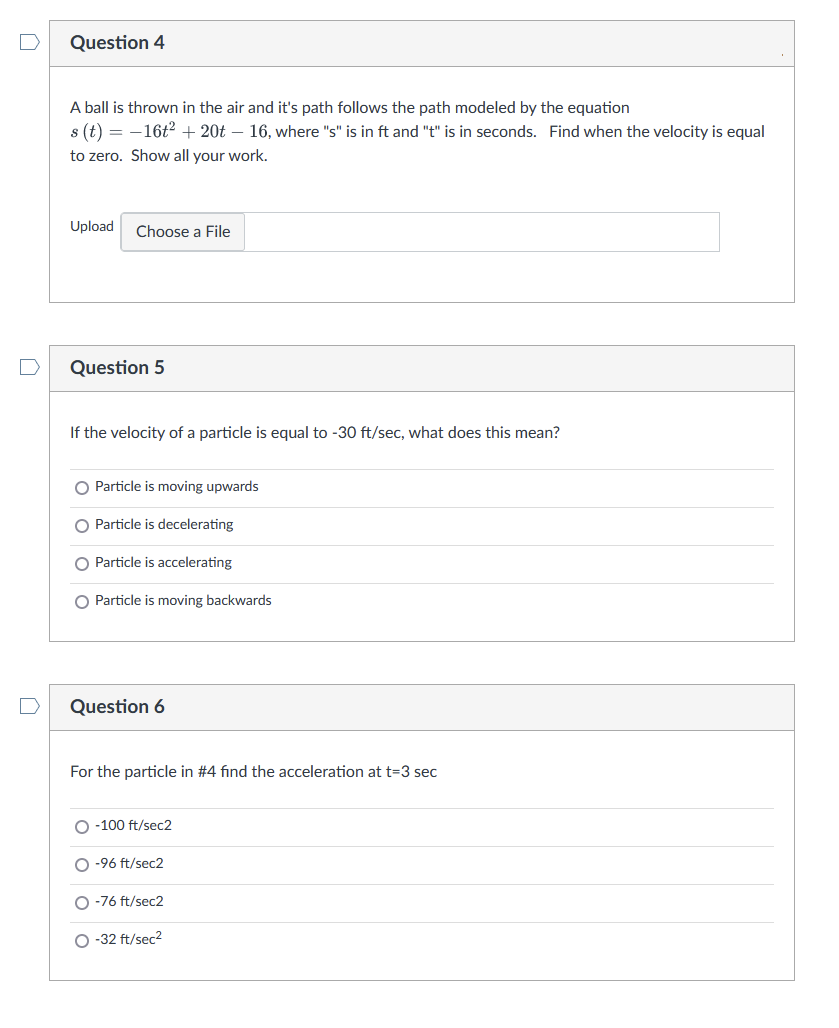Select "Particle is moving backwards"

(x=82, y=601)
